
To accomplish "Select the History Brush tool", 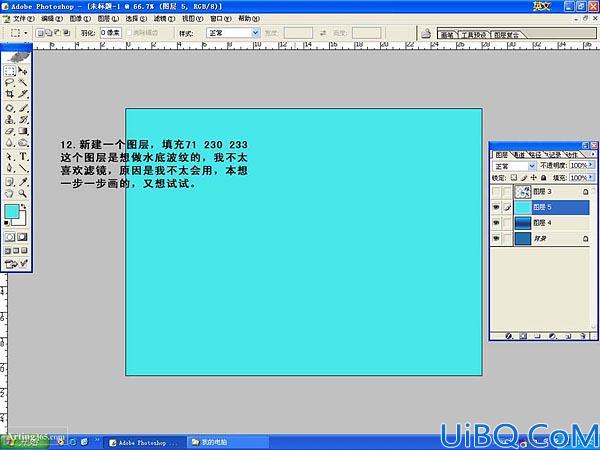I will (23, 120).
